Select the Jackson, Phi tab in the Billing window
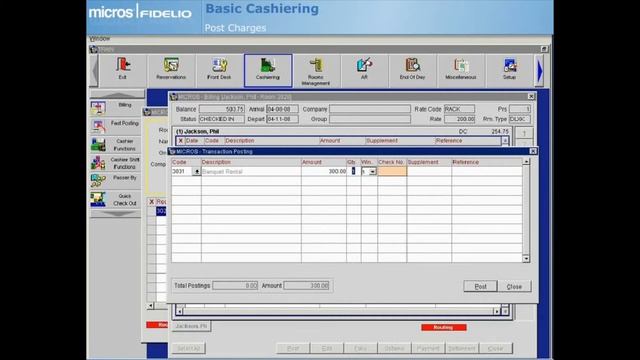Viewport: 640px width, 360px height. [191, 326]
